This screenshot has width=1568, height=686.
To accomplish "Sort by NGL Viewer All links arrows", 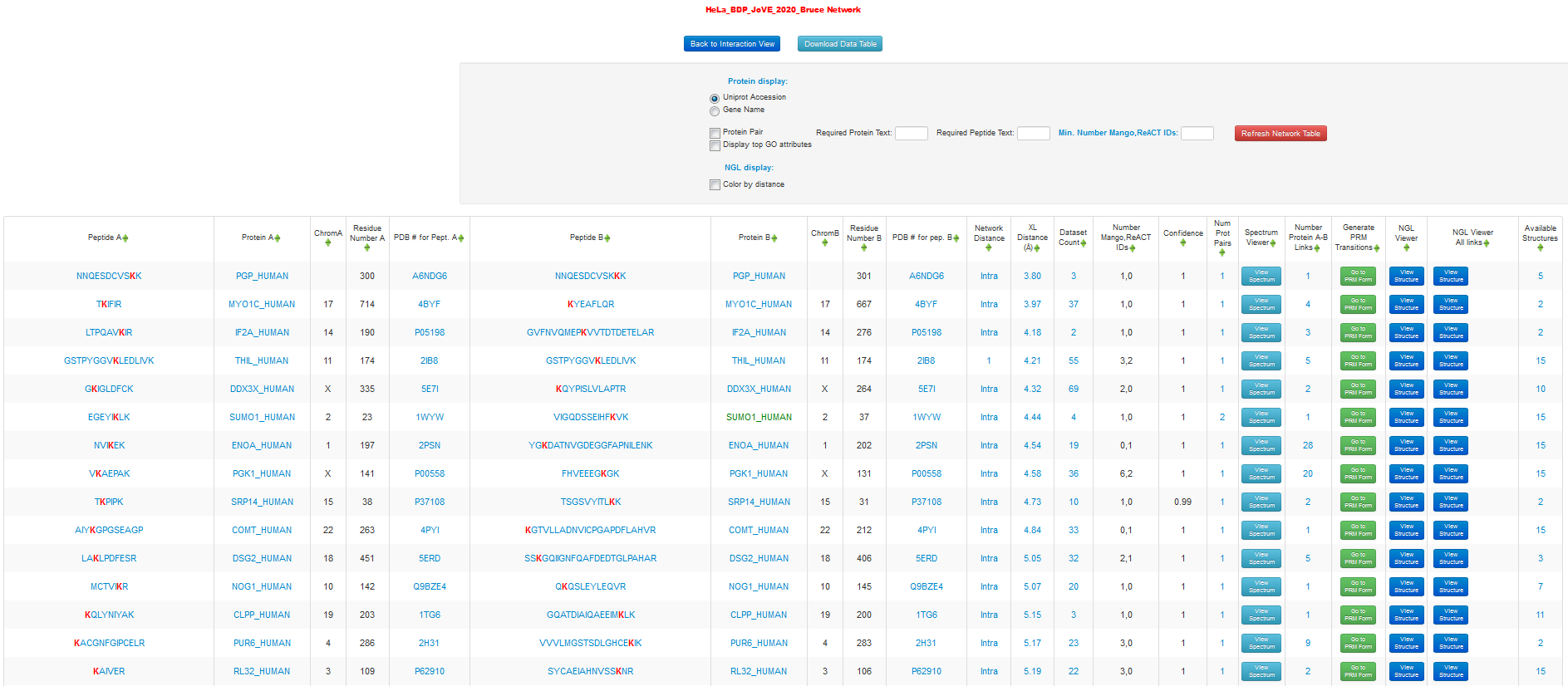I will coord(1487,243).
